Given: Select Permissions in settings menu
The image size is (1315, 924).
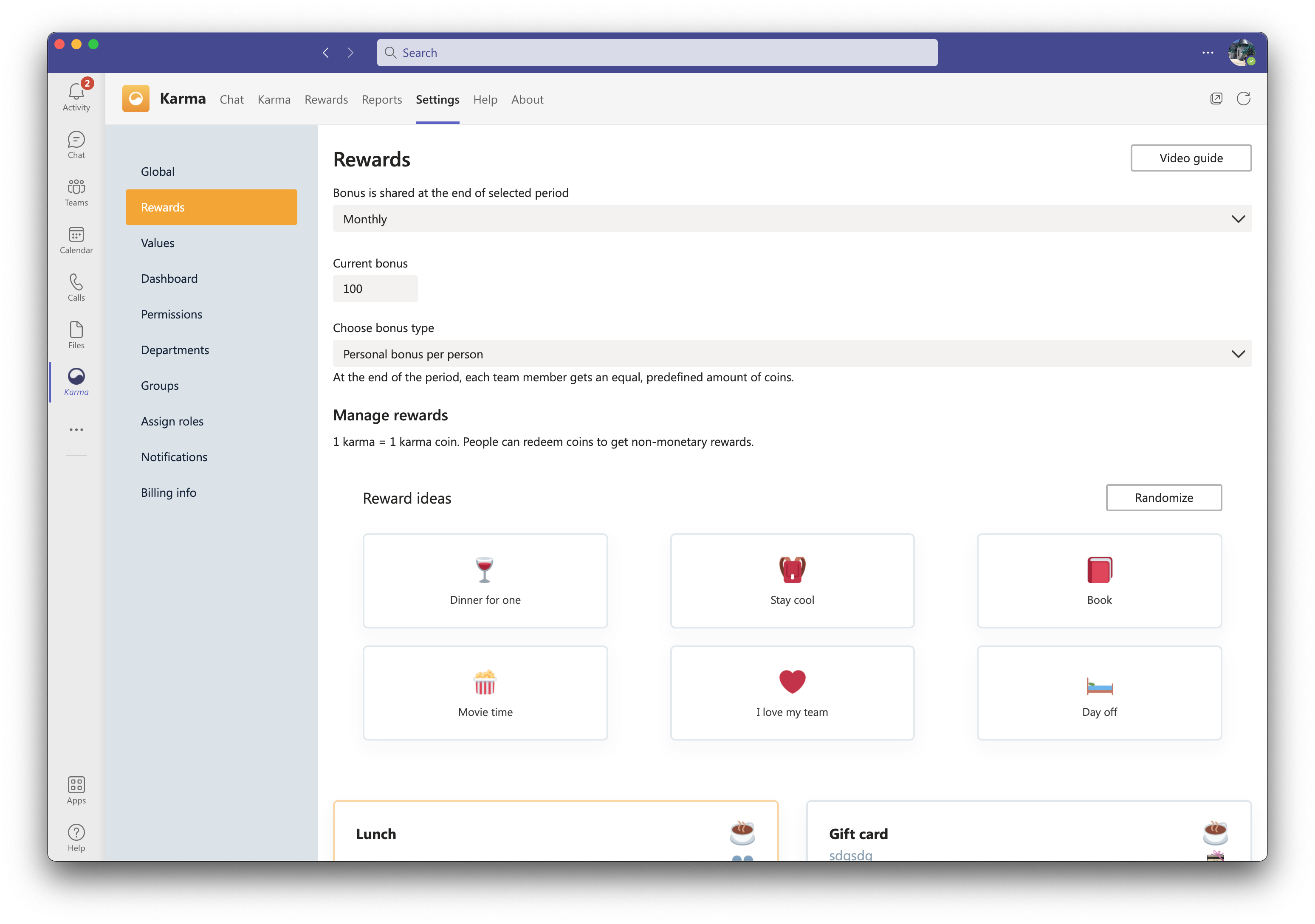Looking at the screenshot, I should [171, 314].
